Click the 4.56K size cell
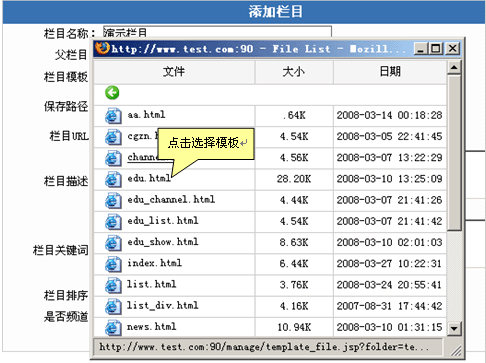Image resolution: width=486 pixels, height=363 pixels. coord(294,158)
